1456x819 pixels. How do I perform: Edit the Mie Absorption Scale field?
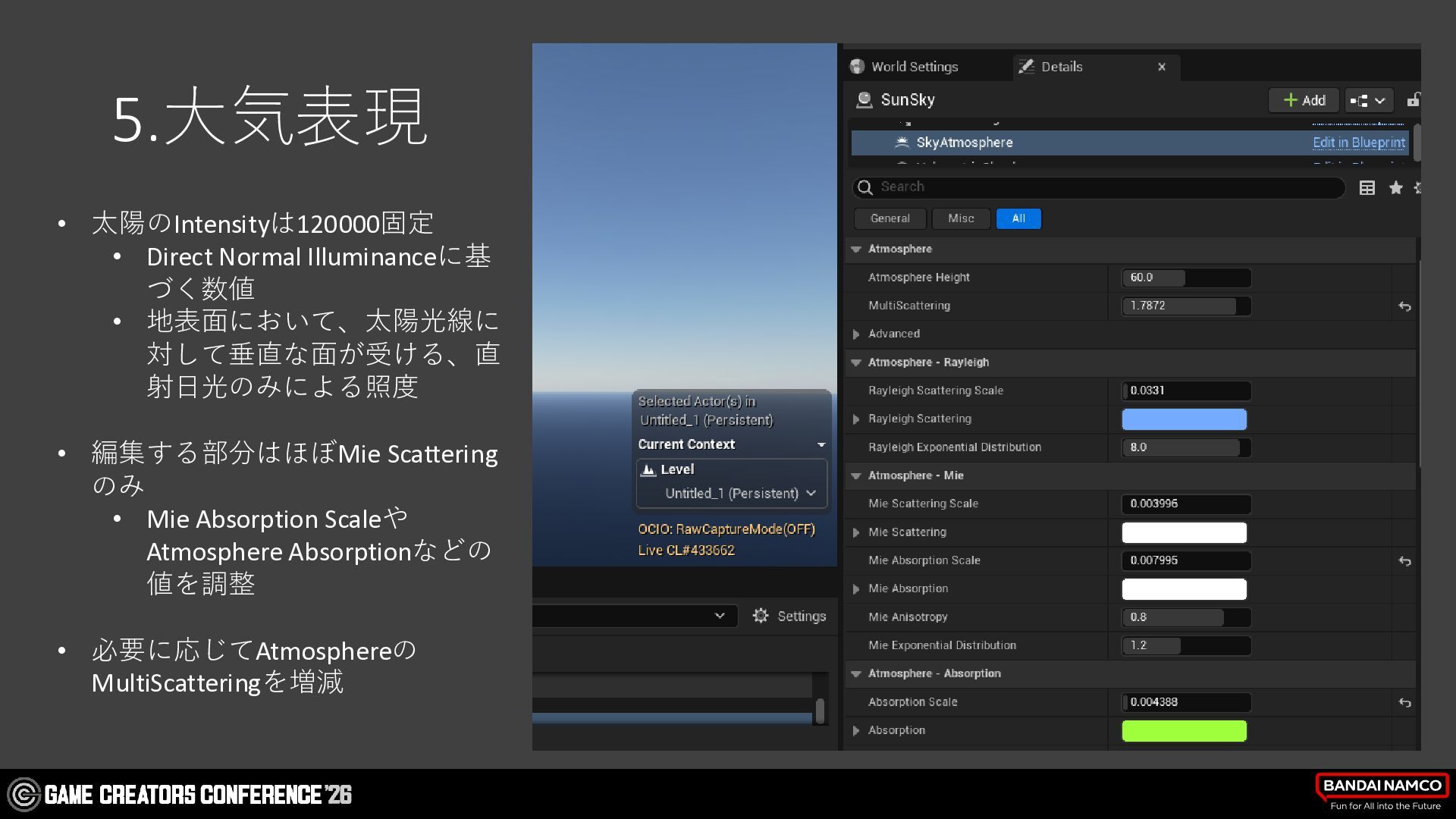pos(1186,560)
